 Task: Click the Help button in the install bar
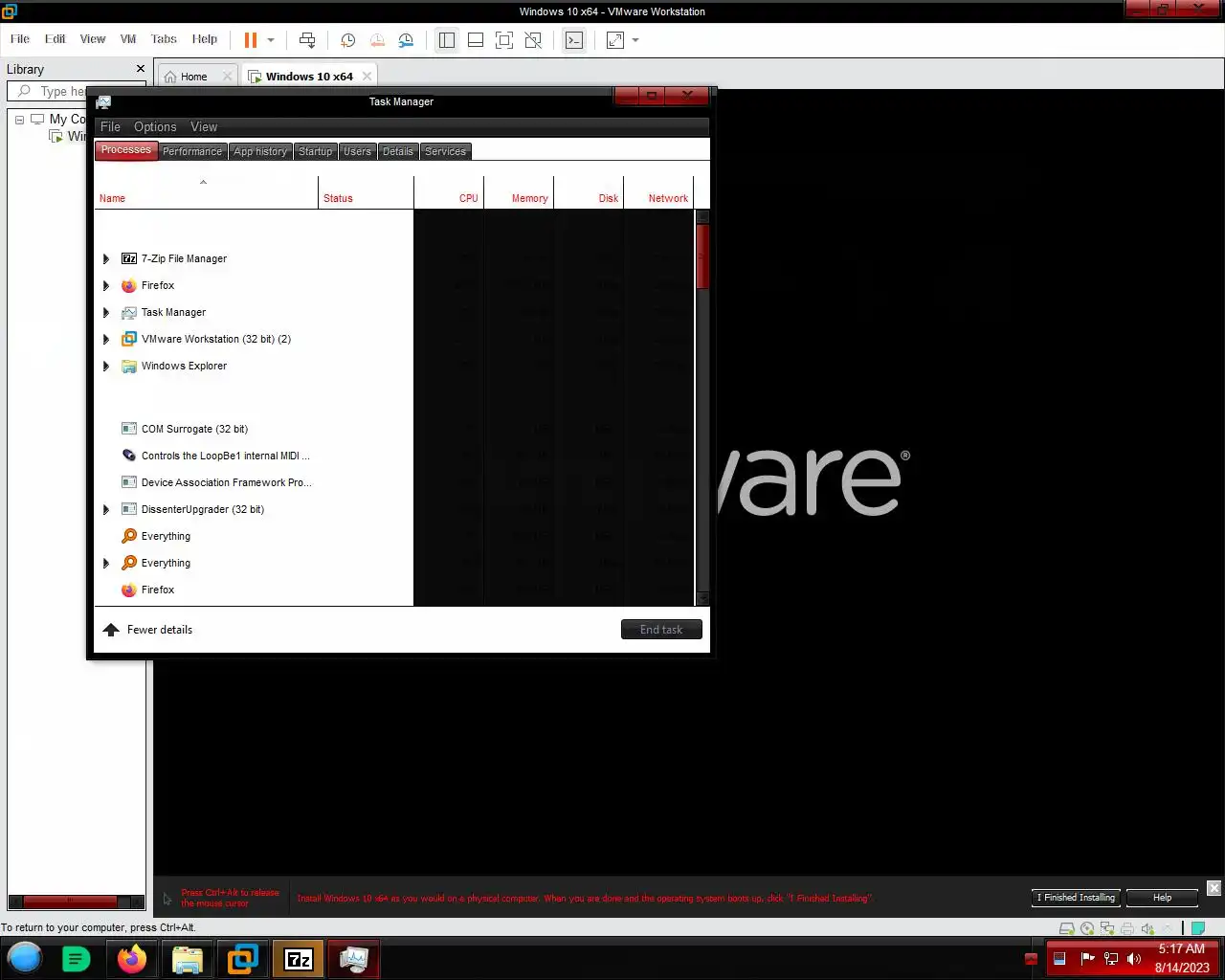pyautogui.click(x=1162, y=898)
